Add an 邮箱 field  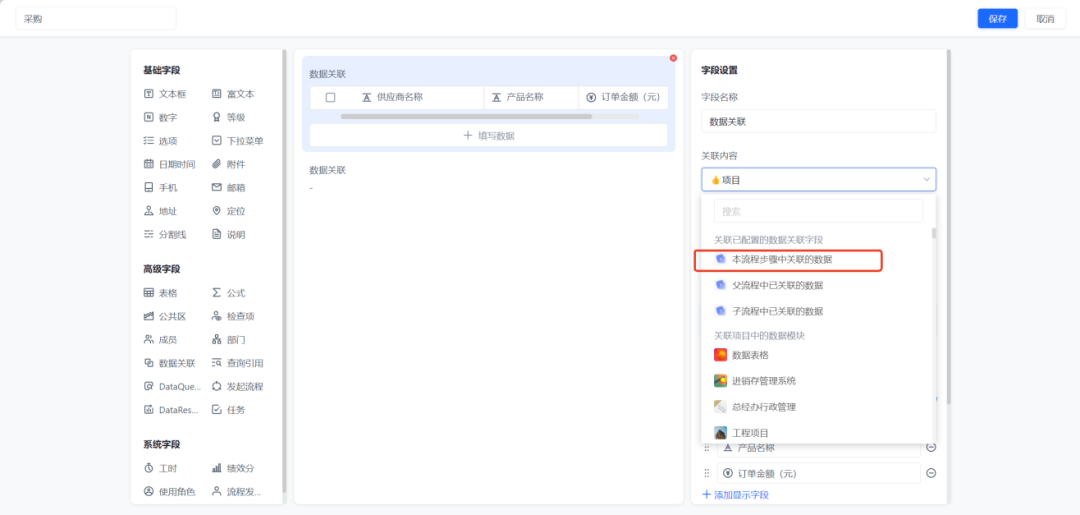click(229, 187)
